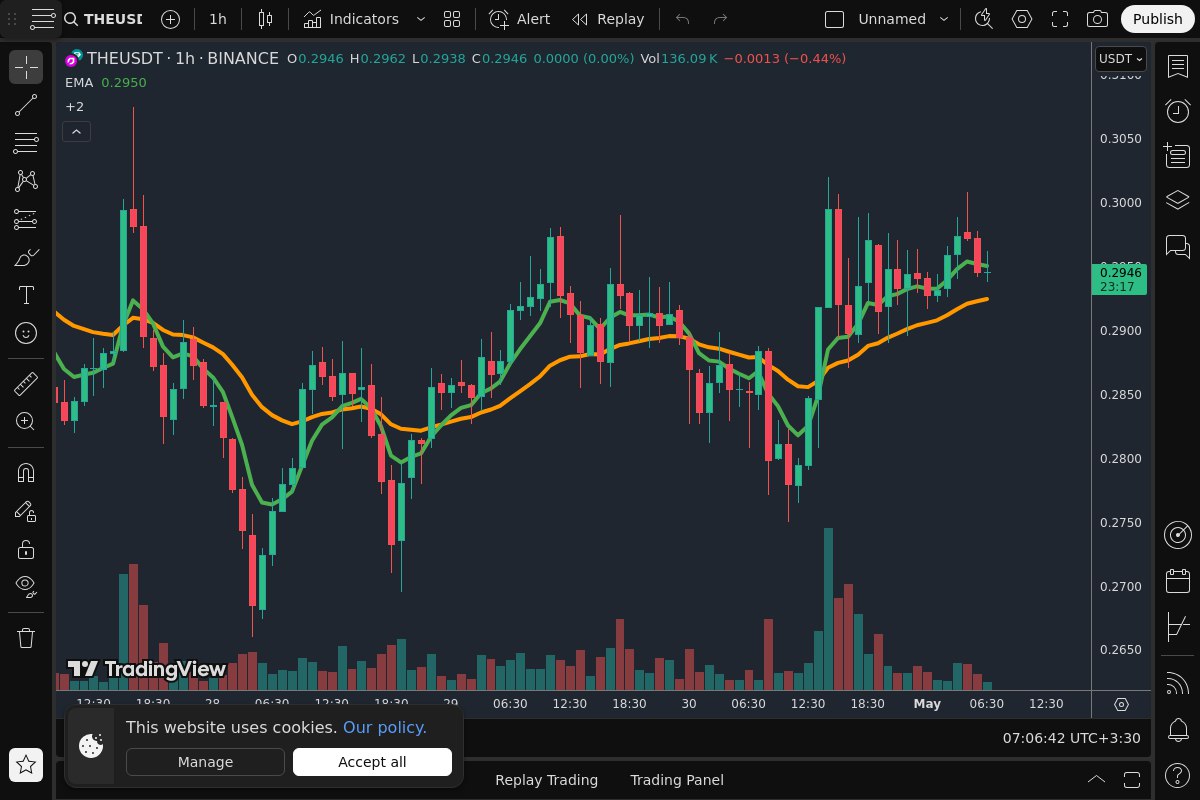Image resolution: width=1200 pixels, height=800 pixels.
Task: Take a chart snapshot with camera
Action: pos(1097,19)
